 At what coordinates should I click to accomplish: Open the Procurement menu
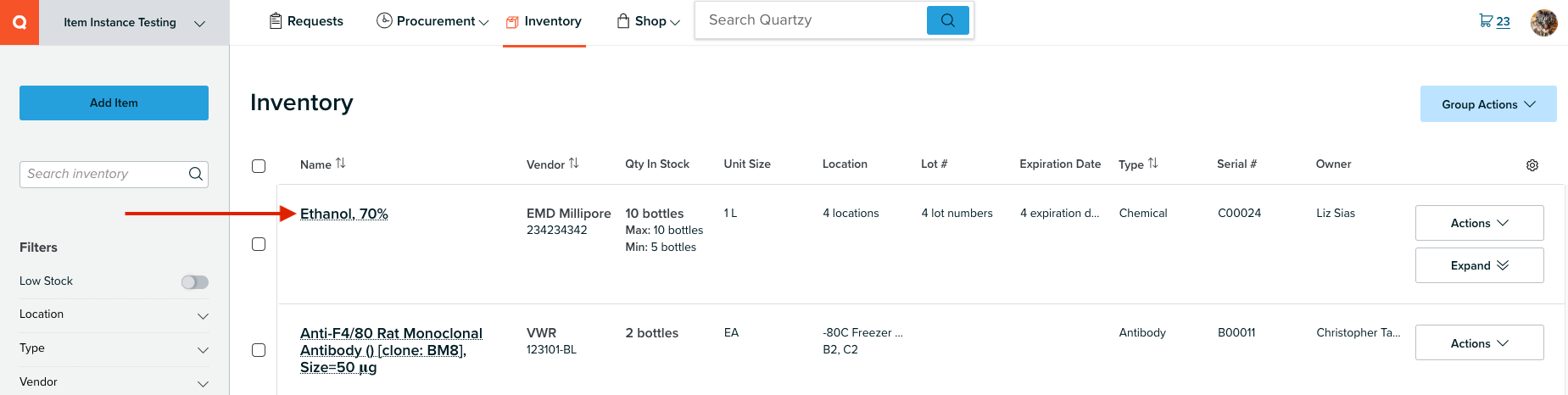coord(432,21)
